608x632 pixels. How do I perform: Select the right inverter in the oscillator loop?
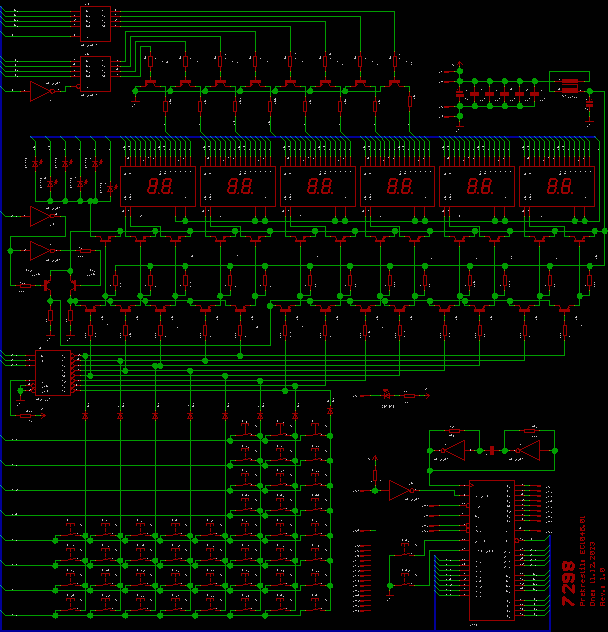tap(528, 450)
